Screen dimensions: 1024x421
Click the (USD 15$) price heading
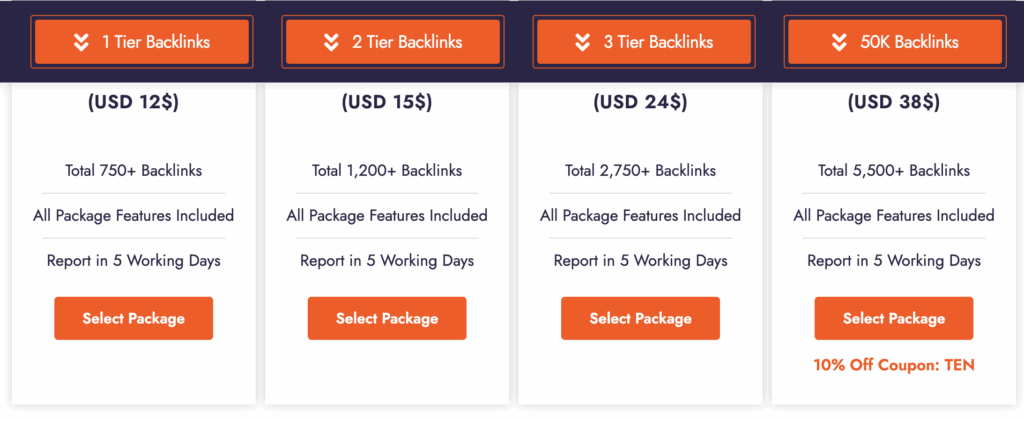(x=387, y=102)
